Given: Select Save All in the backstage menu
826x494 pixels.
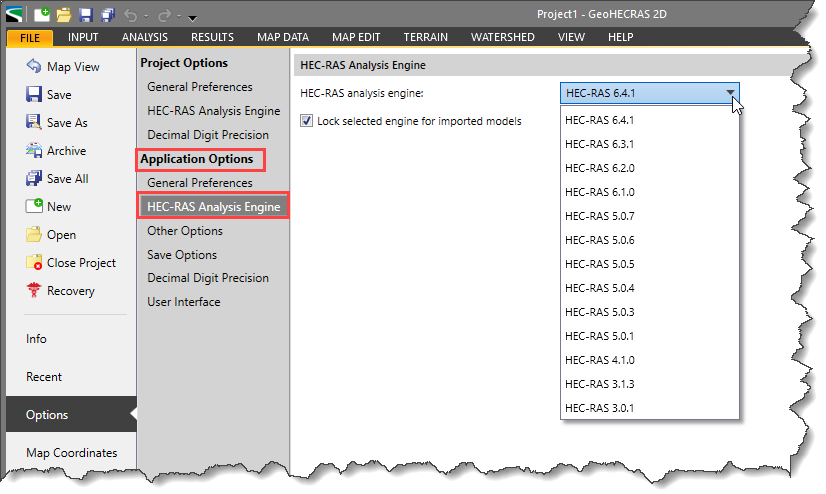Looking at the screenshot, I should 67,179.
